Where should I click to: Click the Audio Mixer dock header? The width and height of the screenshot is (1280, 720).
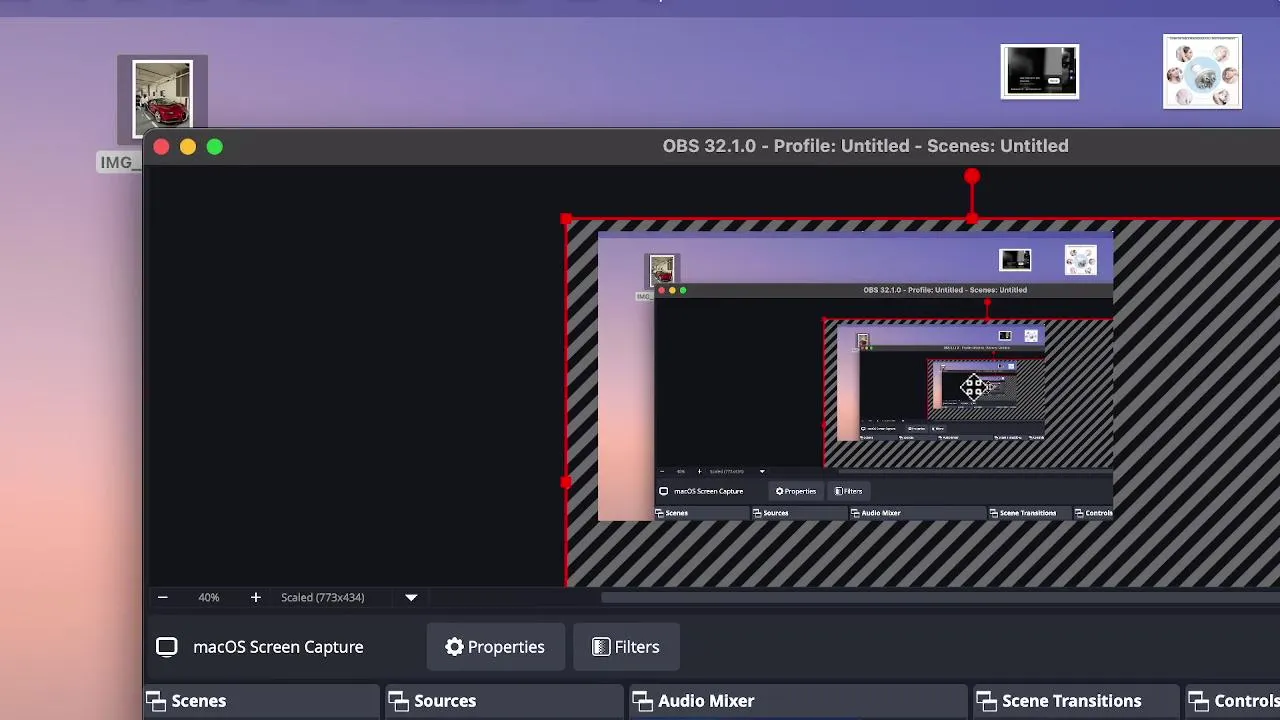798,701
